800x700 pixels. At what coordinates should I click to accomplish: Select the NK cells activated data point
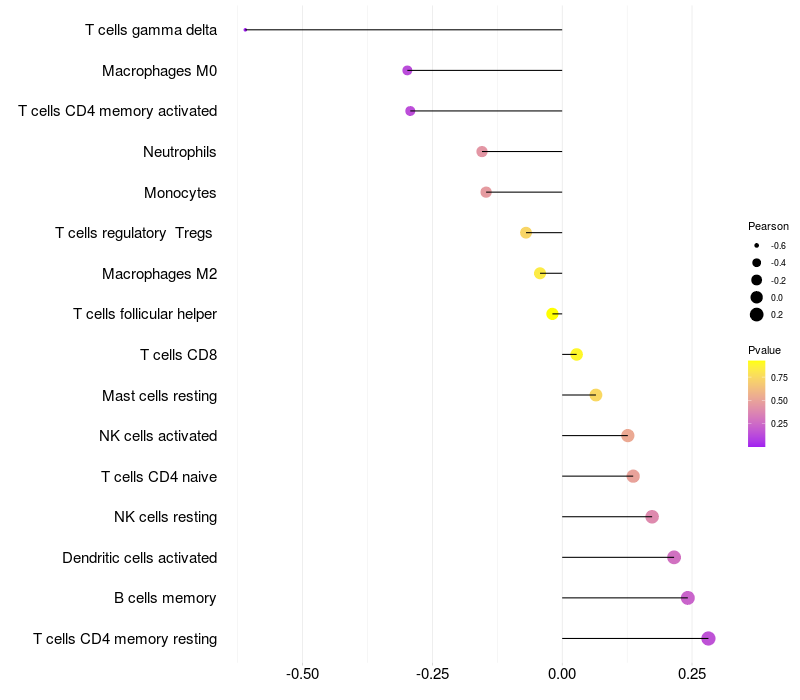pyautogui.click(x=628, y=436)
